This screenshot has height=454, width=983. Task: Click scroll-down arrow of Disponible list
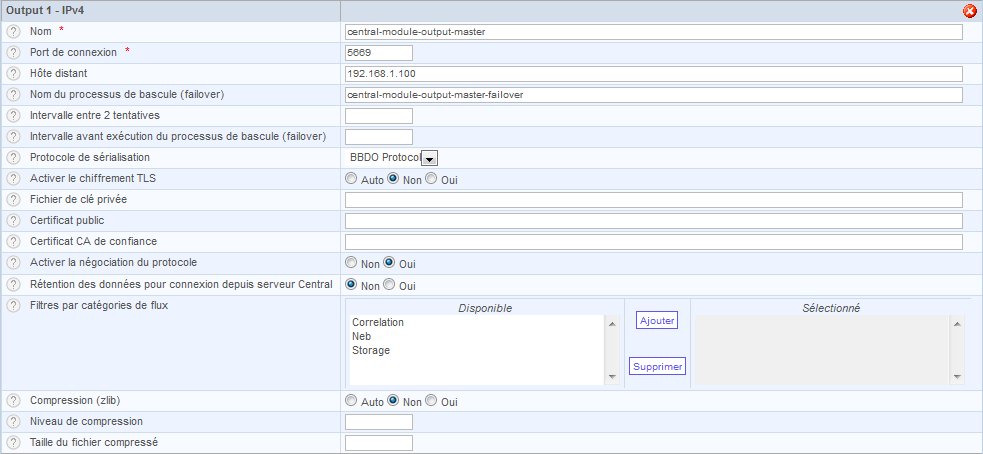612,376
